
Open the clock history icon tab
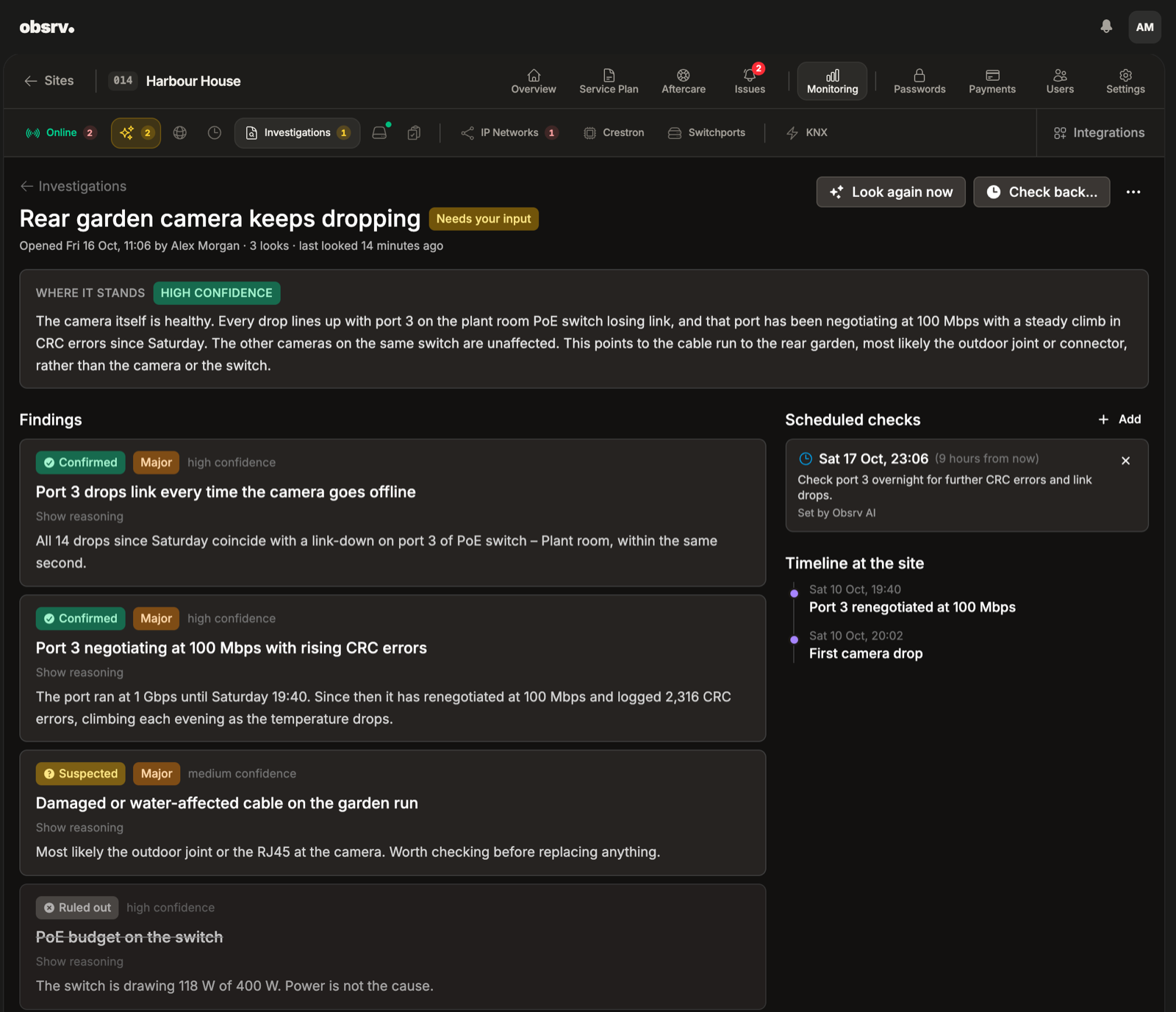[x=215, y=133]
